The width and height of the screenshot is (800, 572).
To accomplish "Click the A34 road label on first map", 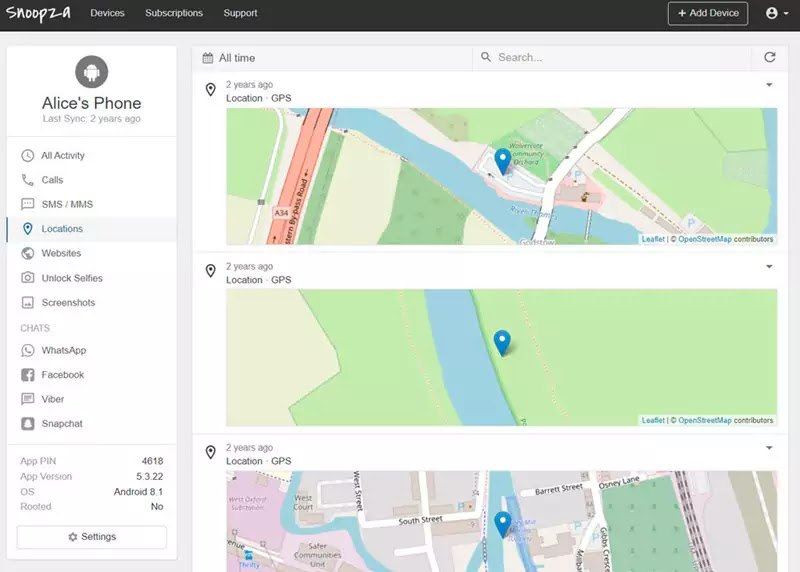I will tap(282, 213).
